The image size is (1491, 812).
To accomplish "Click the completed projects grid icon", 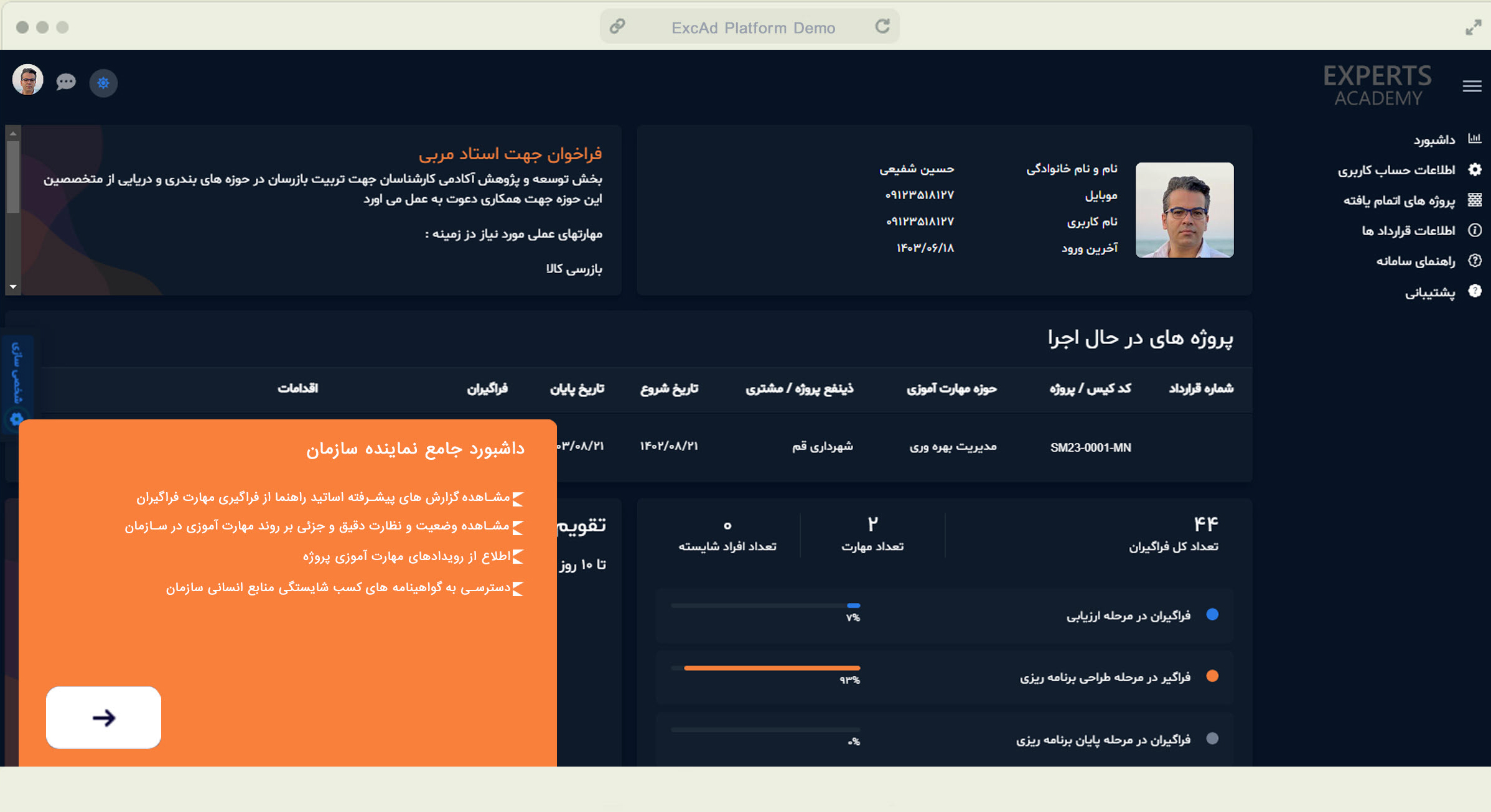I will coord(1474,200).
